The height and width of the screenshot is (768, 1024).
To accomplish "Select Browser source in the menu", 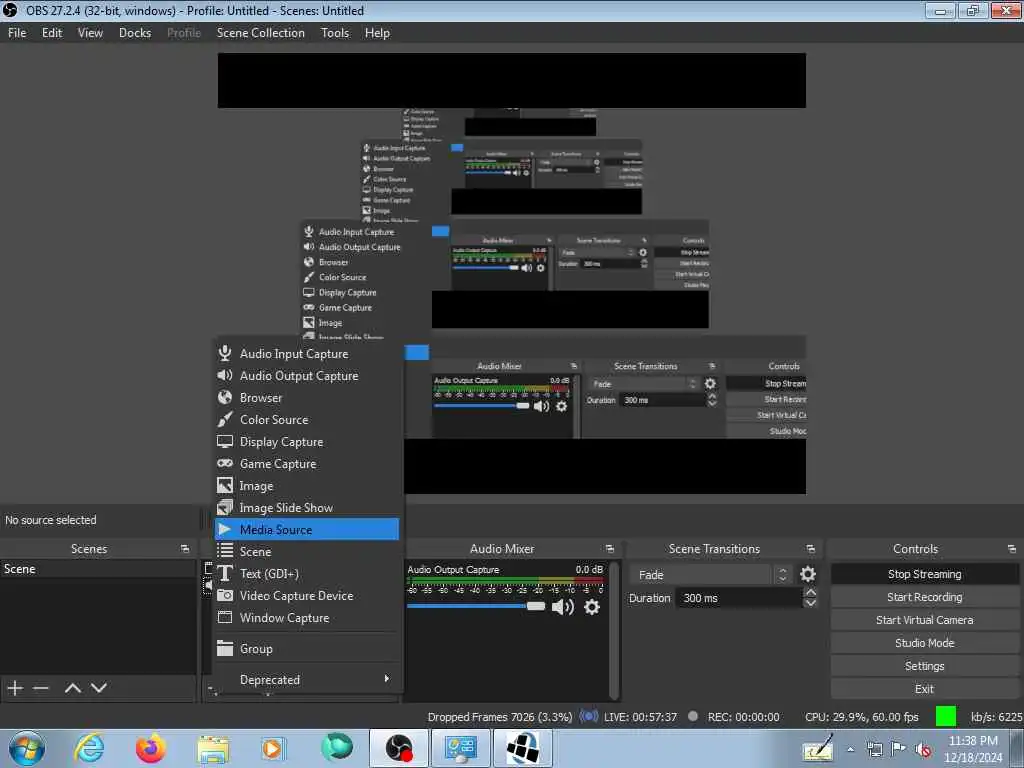I will point(307,398).
